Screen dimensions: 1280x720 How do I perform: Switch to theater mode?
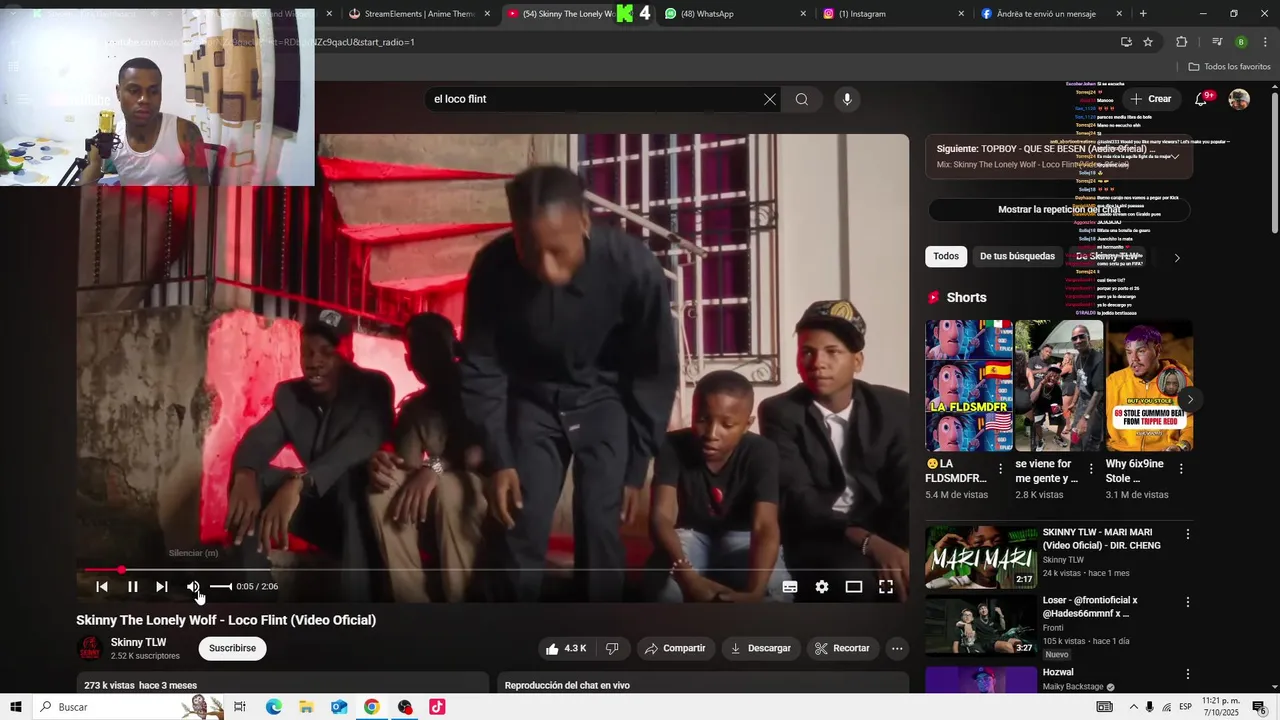coord(854,587)
